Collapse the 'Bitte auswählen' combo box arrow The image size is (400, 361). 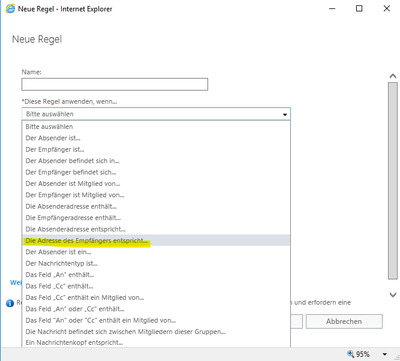pos(285,114)
